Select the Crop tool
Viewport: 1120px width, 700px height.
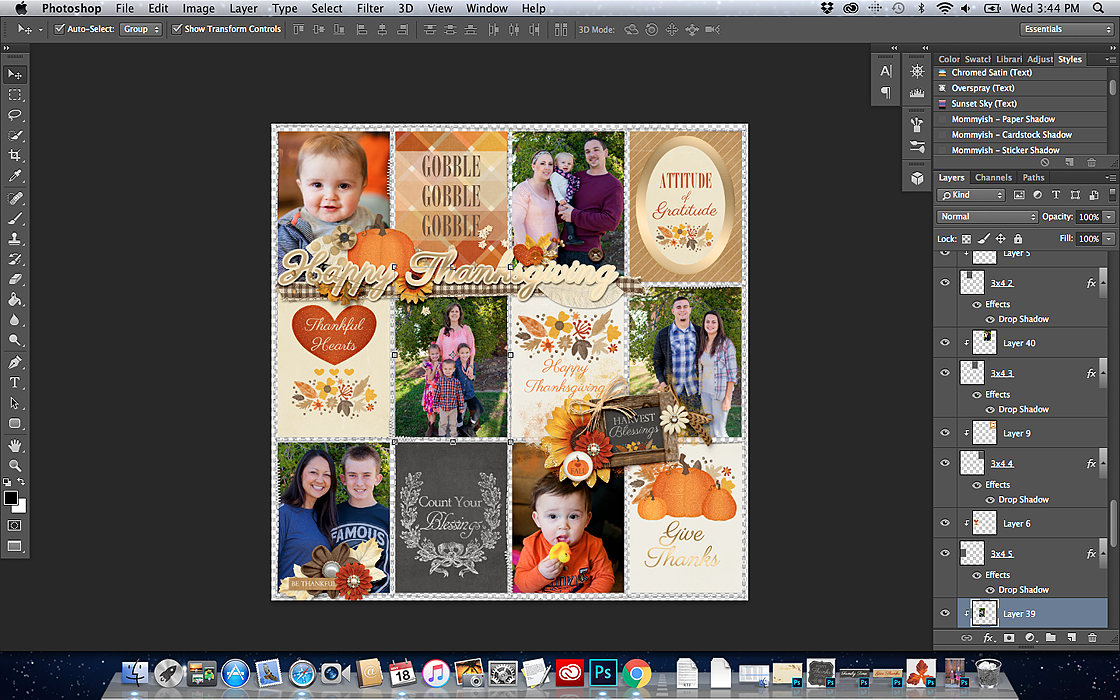(14, 155)
